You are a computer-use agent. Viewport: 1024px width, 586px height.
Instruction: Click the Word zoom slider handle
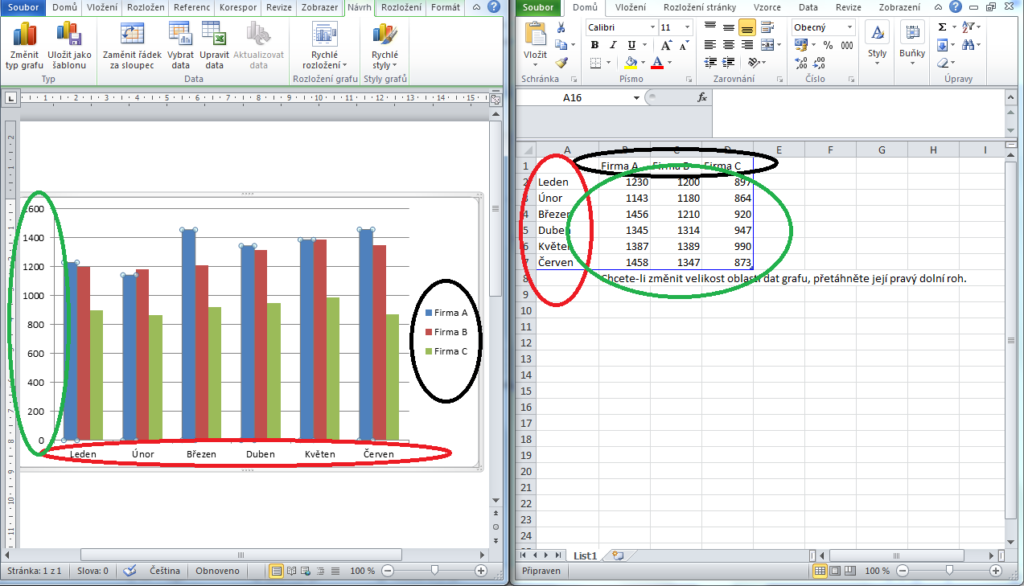tap(433, 571)
